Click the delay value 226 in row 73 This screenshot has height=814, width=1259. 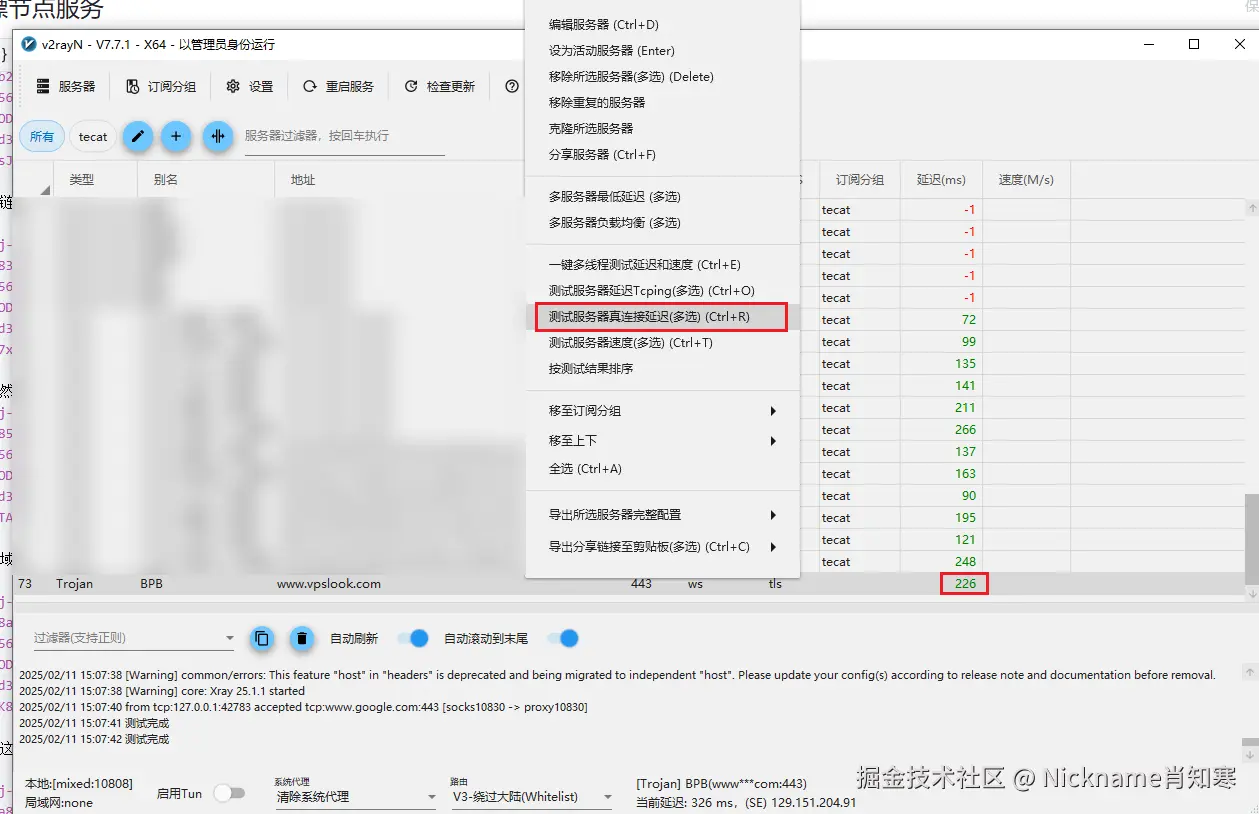coord(965,584)
